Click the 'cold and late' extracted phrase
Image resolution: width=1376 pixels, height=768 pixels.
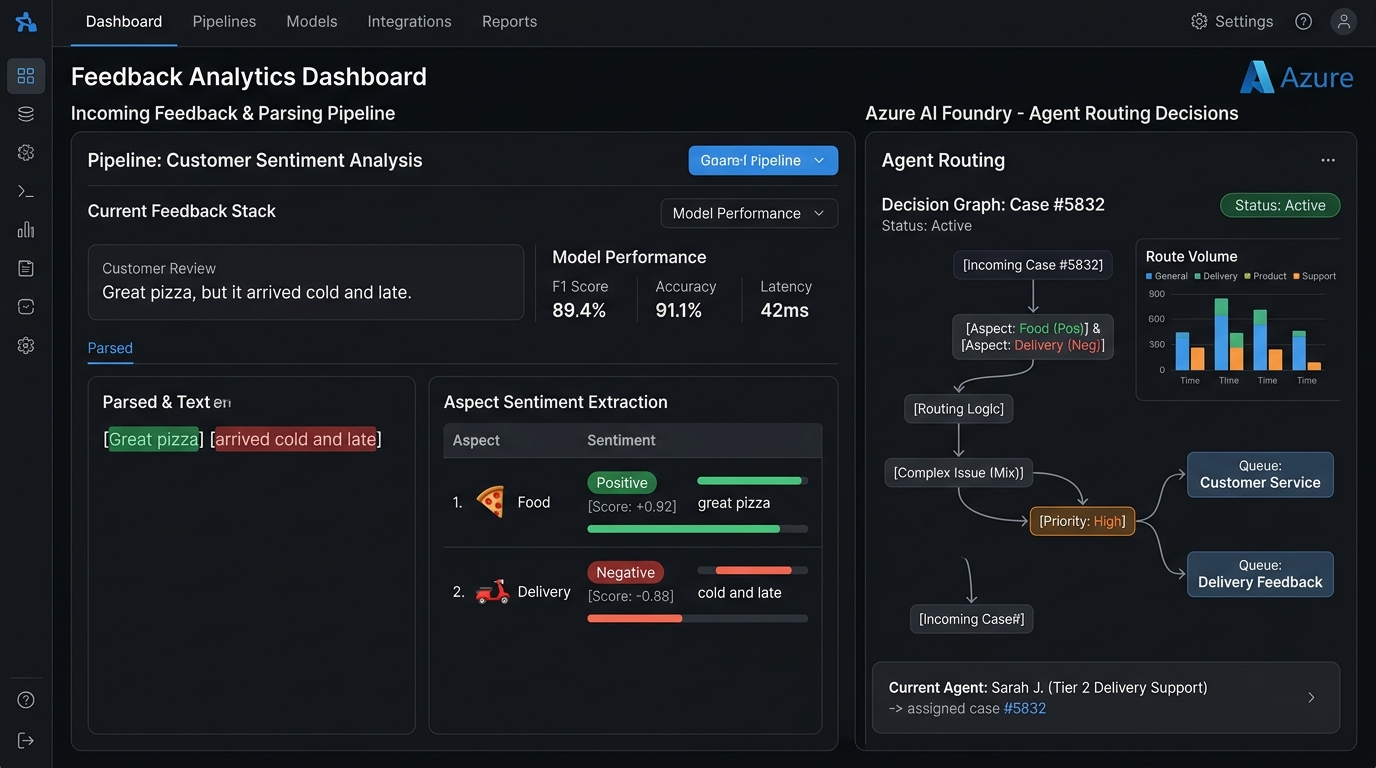click(x=740, y=593)
